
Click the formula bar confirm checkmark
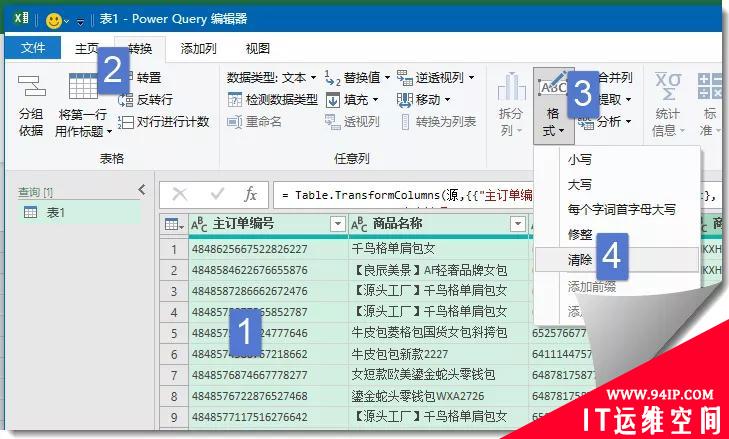tap(217, 194)
